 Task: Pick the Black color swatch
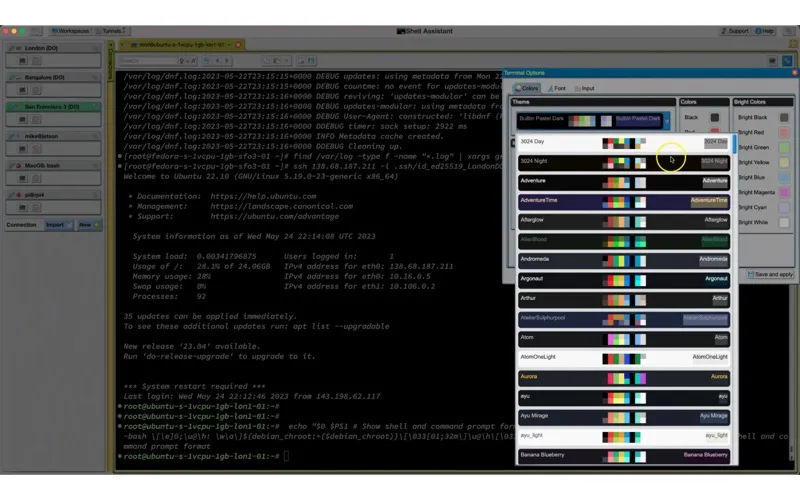[714, 117]
